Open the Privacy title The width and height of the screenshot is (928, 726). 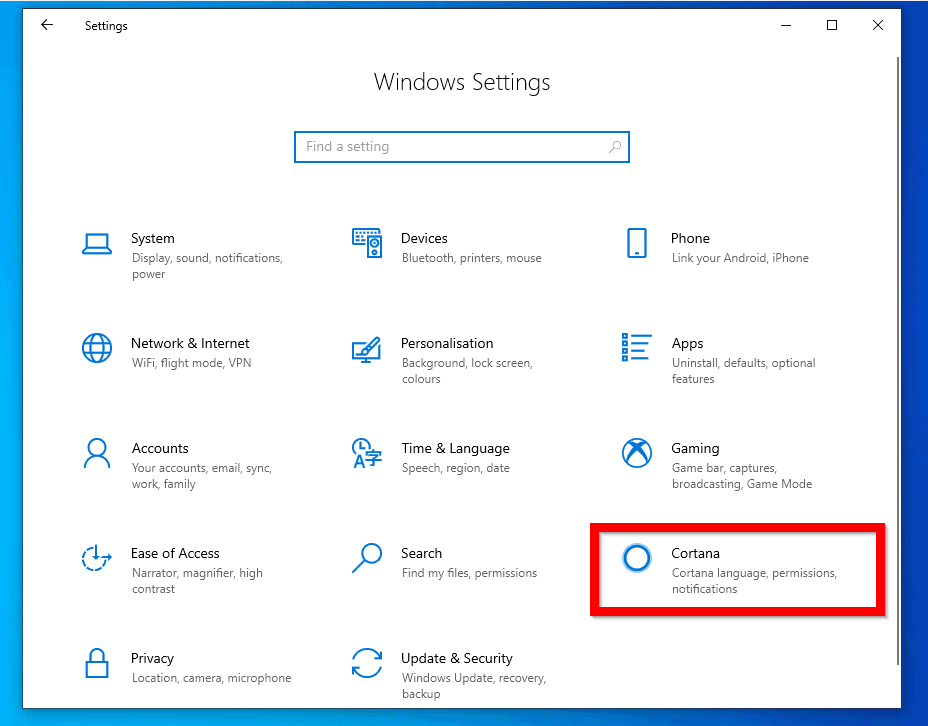[152, 659]
